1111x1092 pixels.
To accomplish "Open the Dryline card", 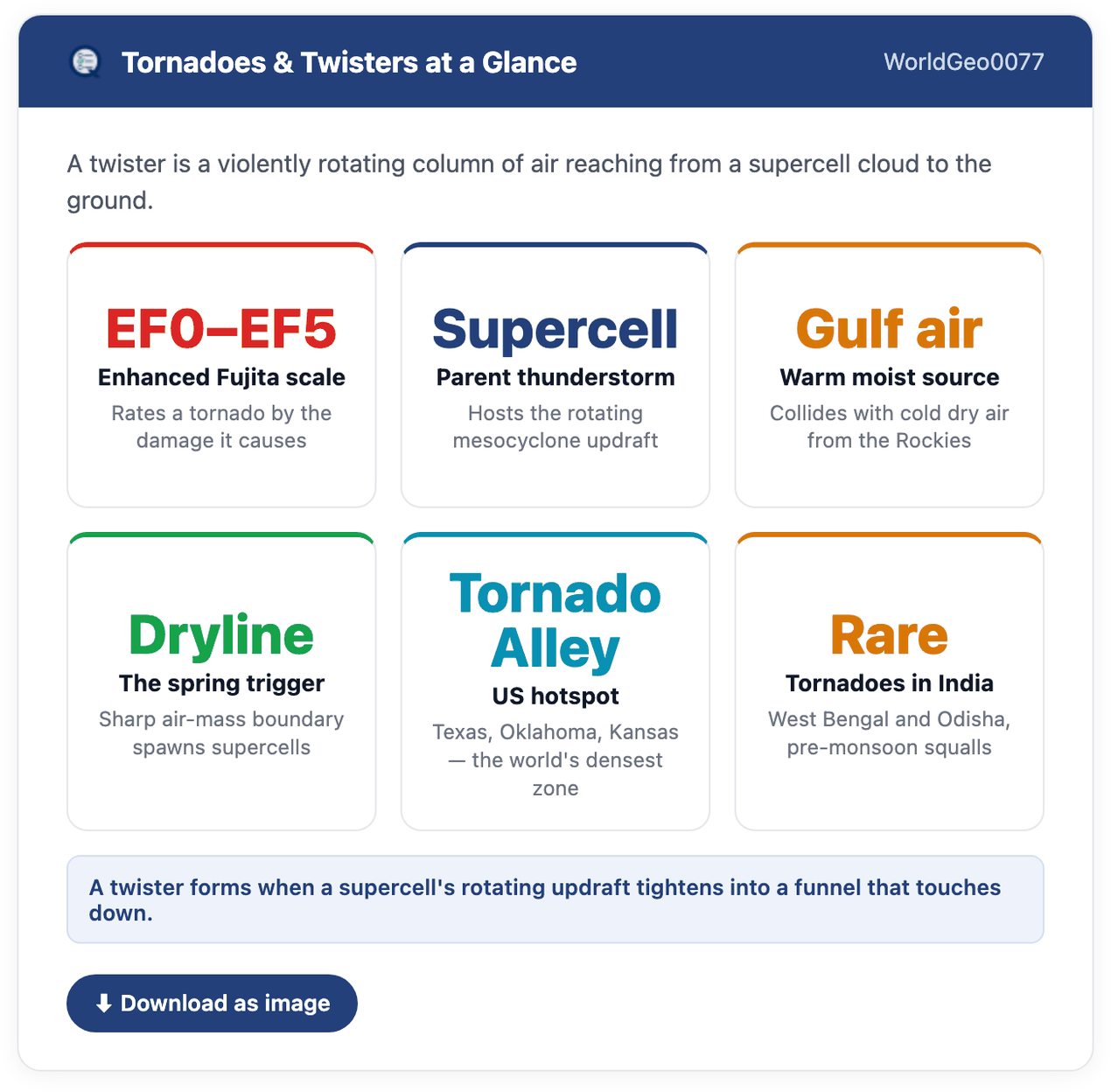I will (221, 681).
